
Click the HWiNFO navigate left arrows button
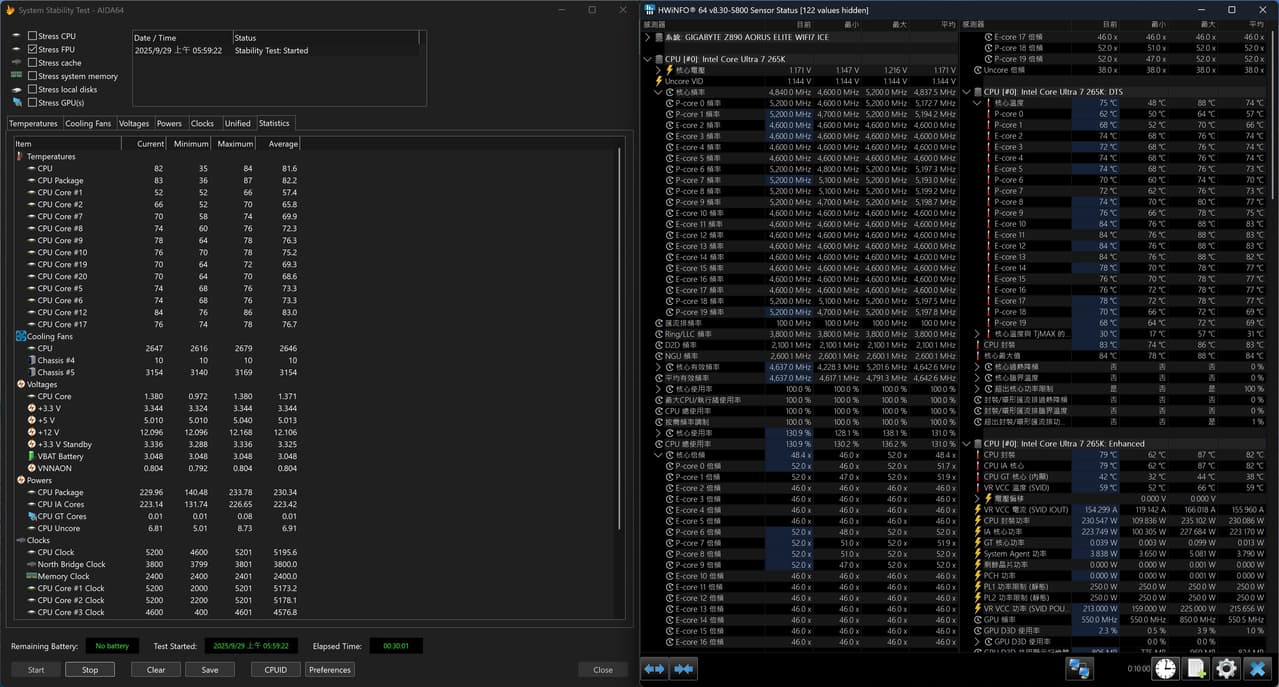coord(654,669)
